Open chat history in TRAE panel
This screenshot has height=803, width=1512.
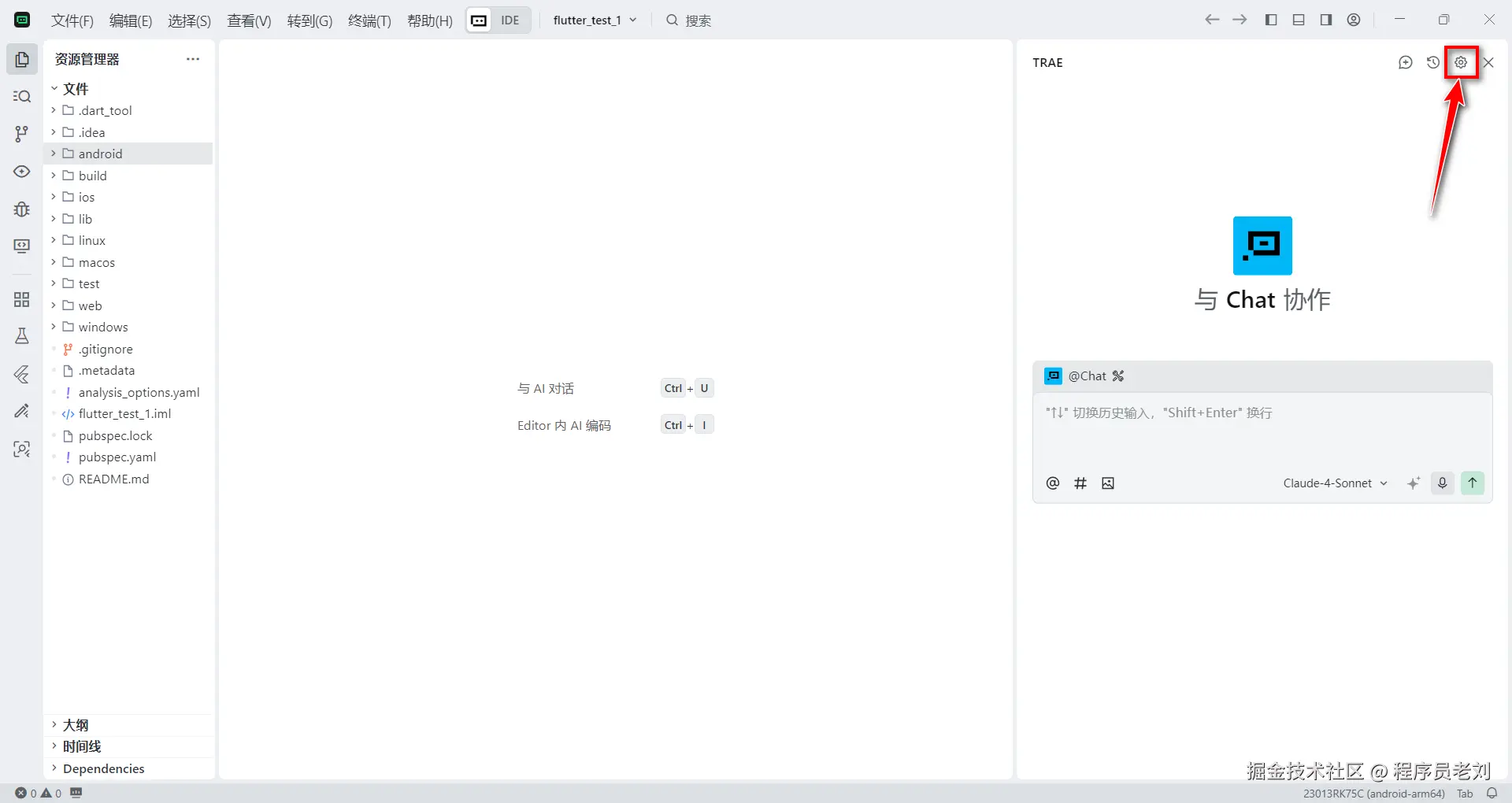[x=1433, y=62]
